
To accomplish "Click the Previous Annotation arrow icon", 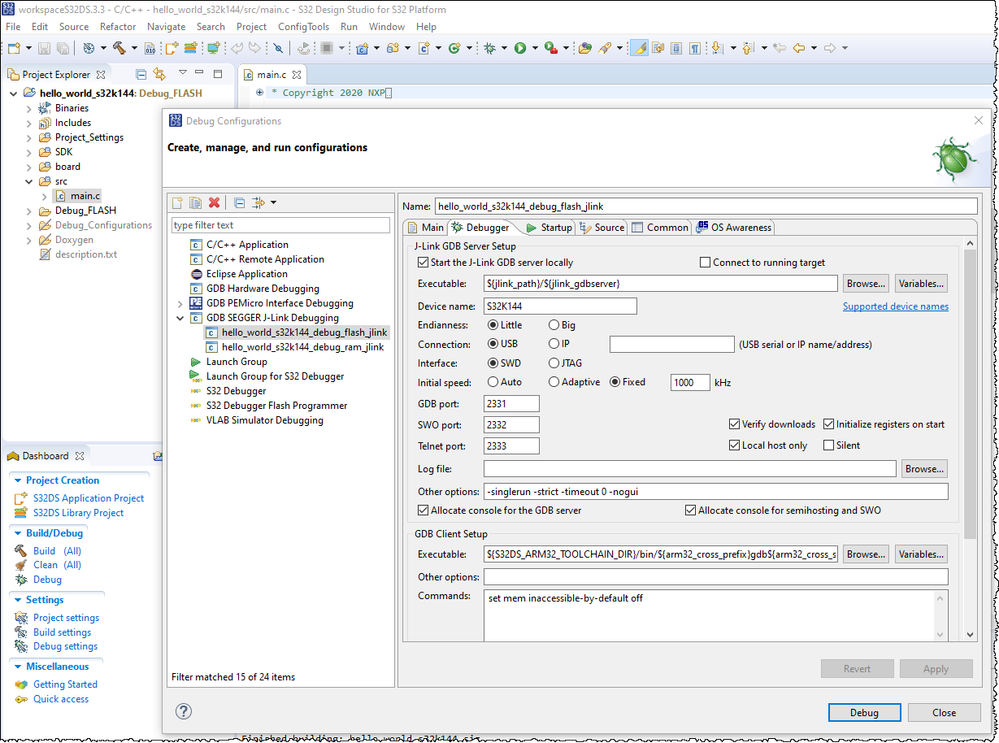I will (x=749, y=48).
